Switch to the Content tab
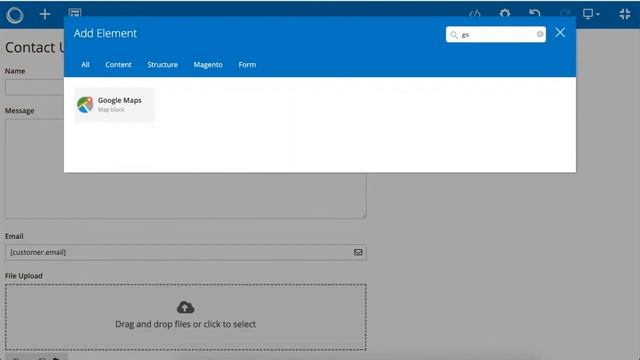The height and width of the screenshot is (360, 640). 118,64
